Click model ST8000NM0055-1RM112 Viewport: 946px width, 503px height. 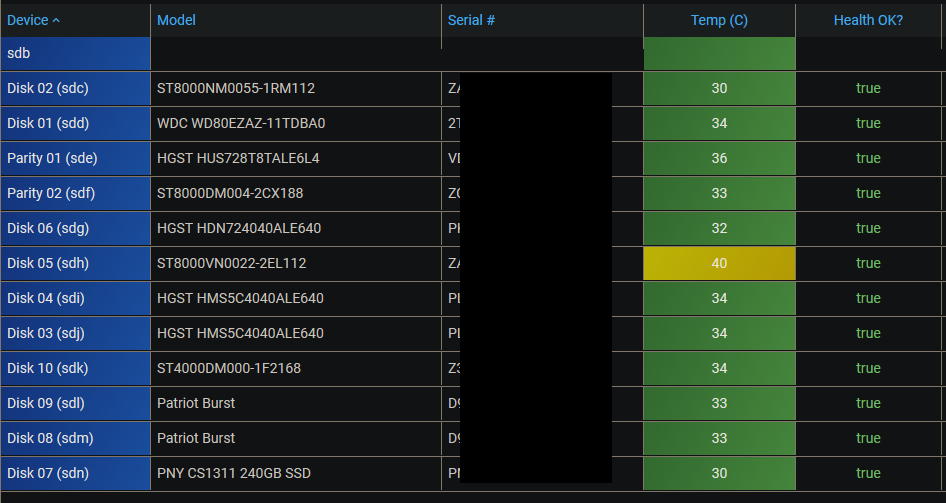click(x=236, y=88)
